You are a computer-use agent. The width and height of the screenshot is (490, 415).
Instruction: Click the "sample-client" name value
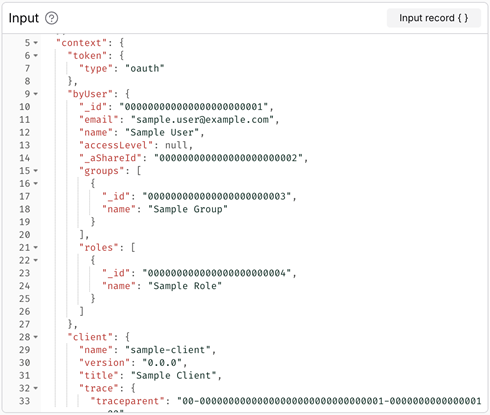[168, 350]
